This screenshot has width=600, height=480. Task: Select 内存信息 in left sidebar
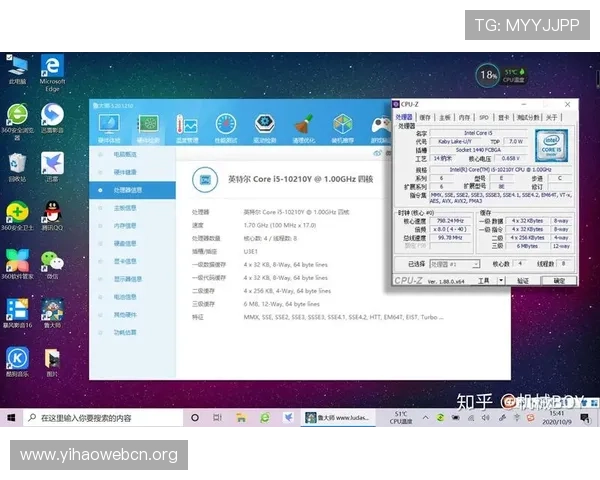pos(127,225)
